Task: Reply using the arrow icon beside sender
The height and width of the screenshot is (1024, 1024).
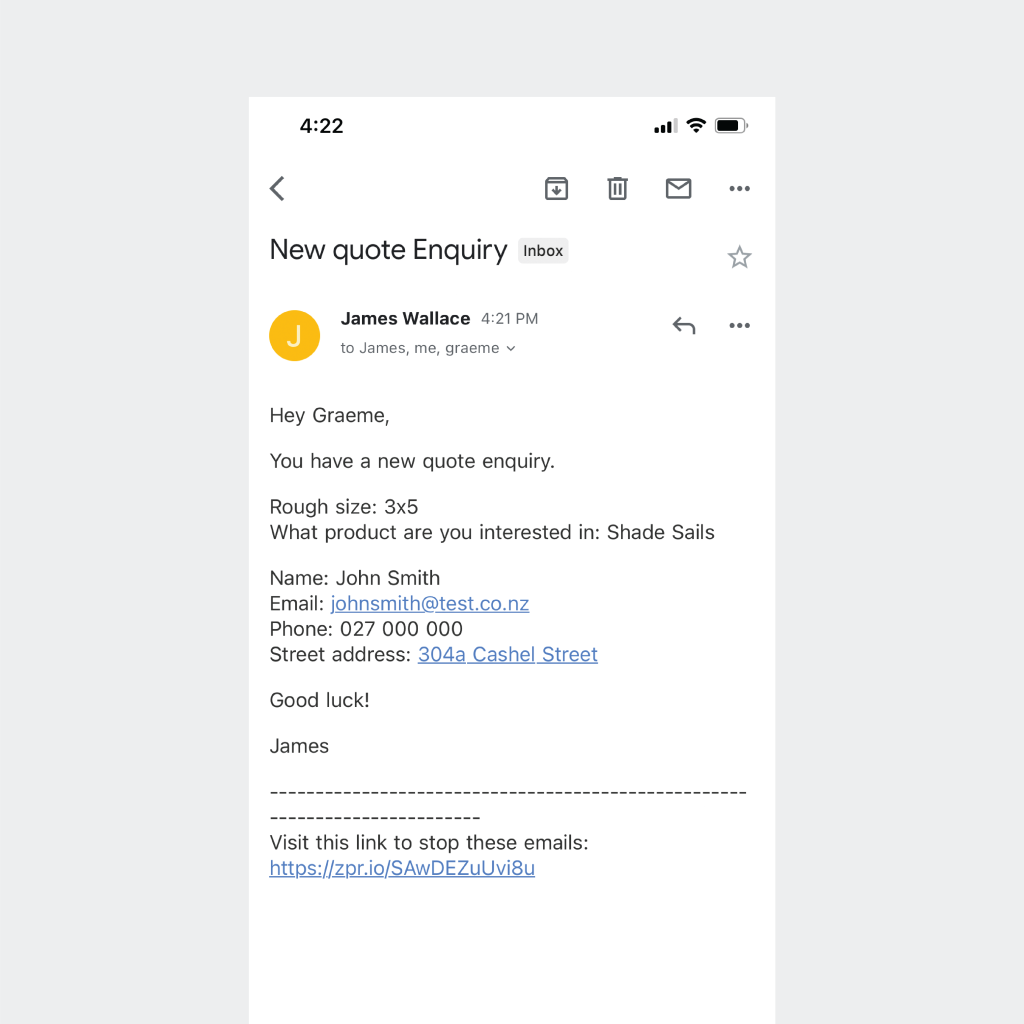Action: click(684, 325)
